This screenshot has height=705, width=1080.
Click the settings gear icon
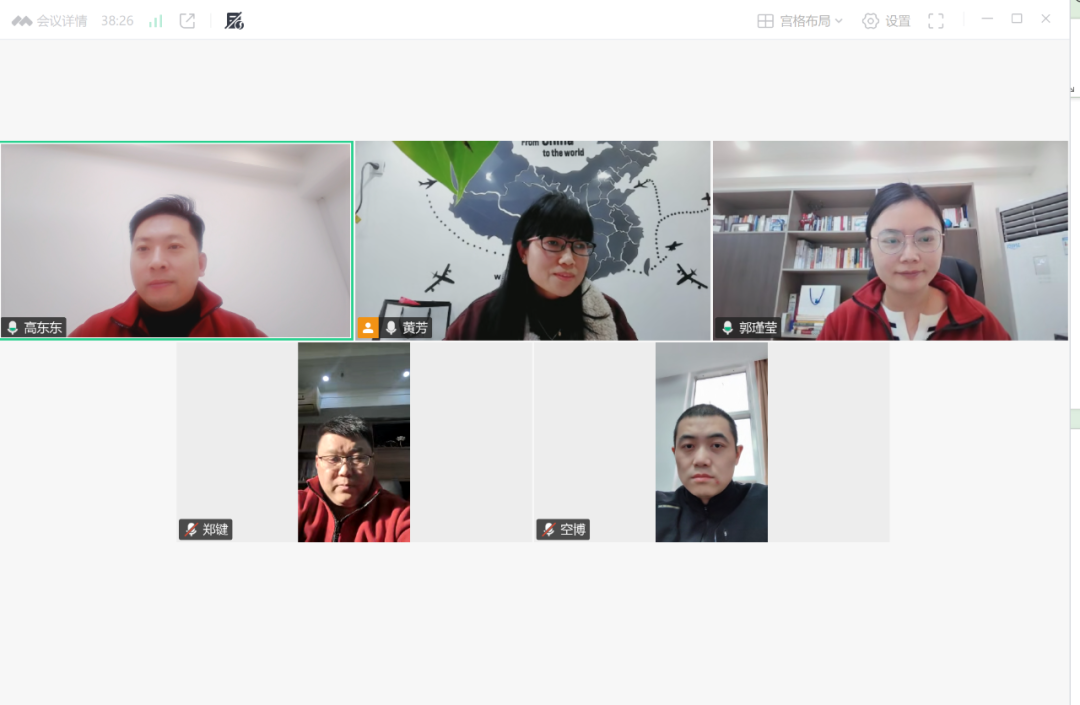(x=870, y=21)
